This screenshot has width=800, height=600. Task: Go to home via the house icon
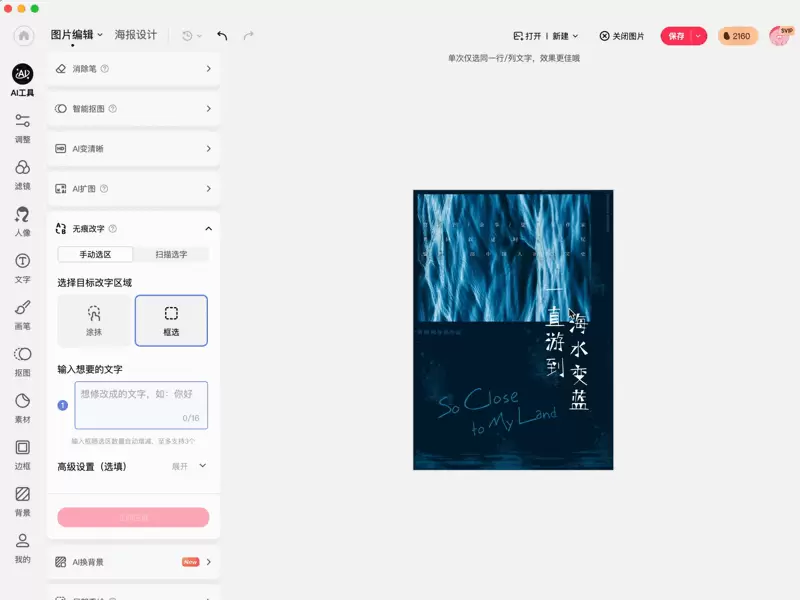[24, 35]
